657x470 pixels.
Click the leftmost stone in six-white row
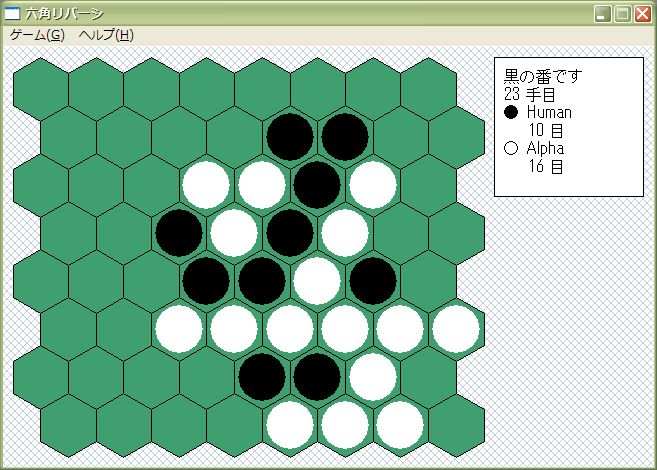[179, 329]
